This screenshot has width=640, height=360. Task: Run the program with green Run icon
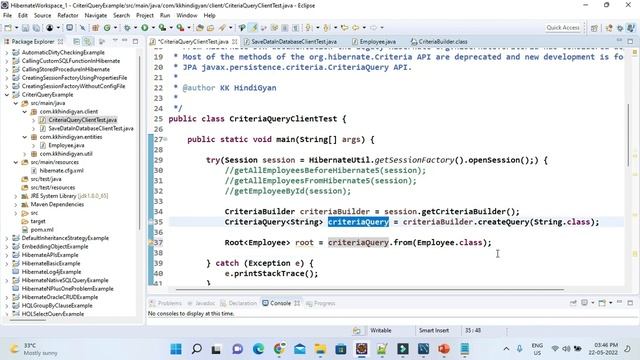tap(144, 28)
